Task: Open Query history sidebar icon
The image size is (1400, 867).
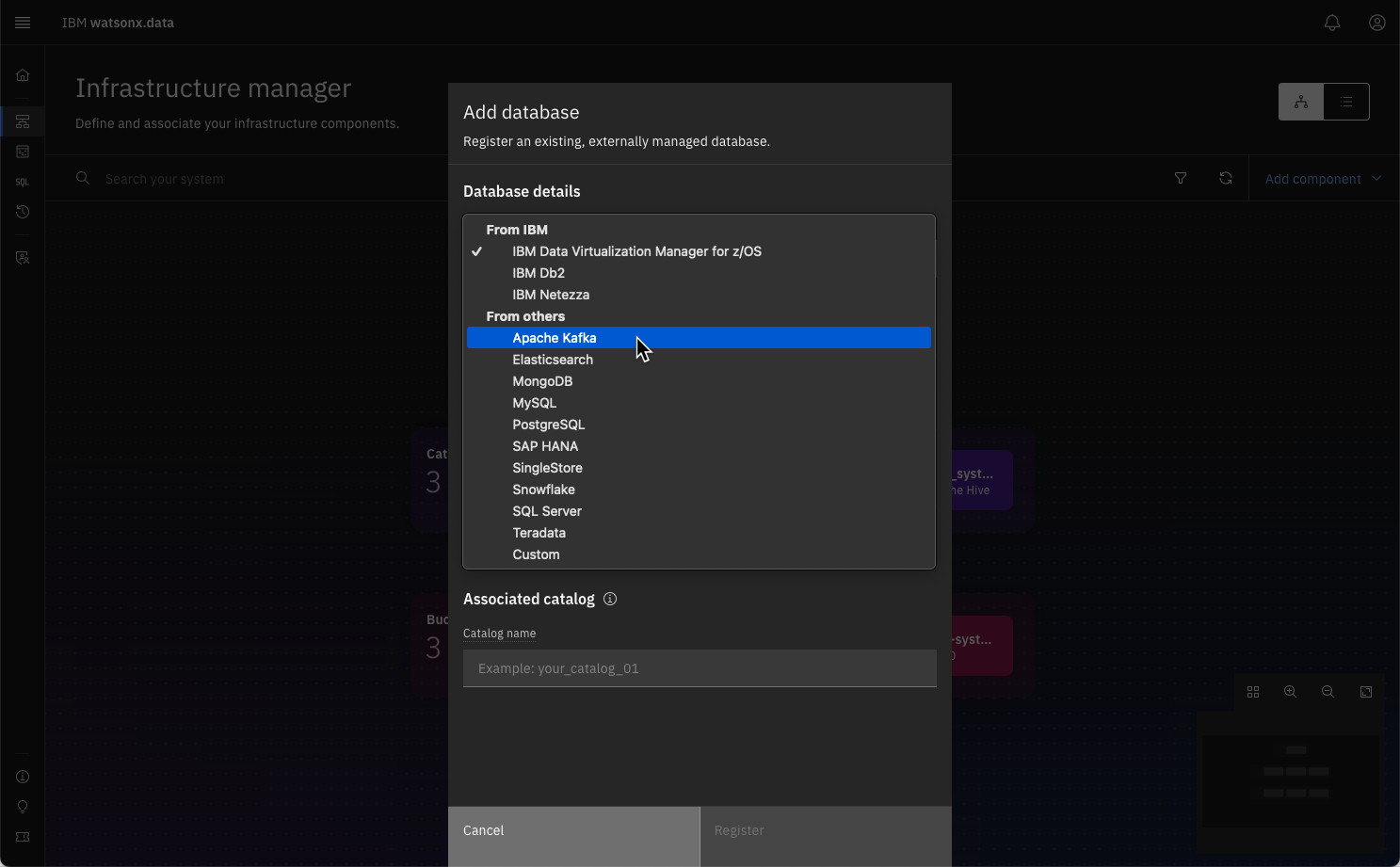Action: [x=23, y=212]
